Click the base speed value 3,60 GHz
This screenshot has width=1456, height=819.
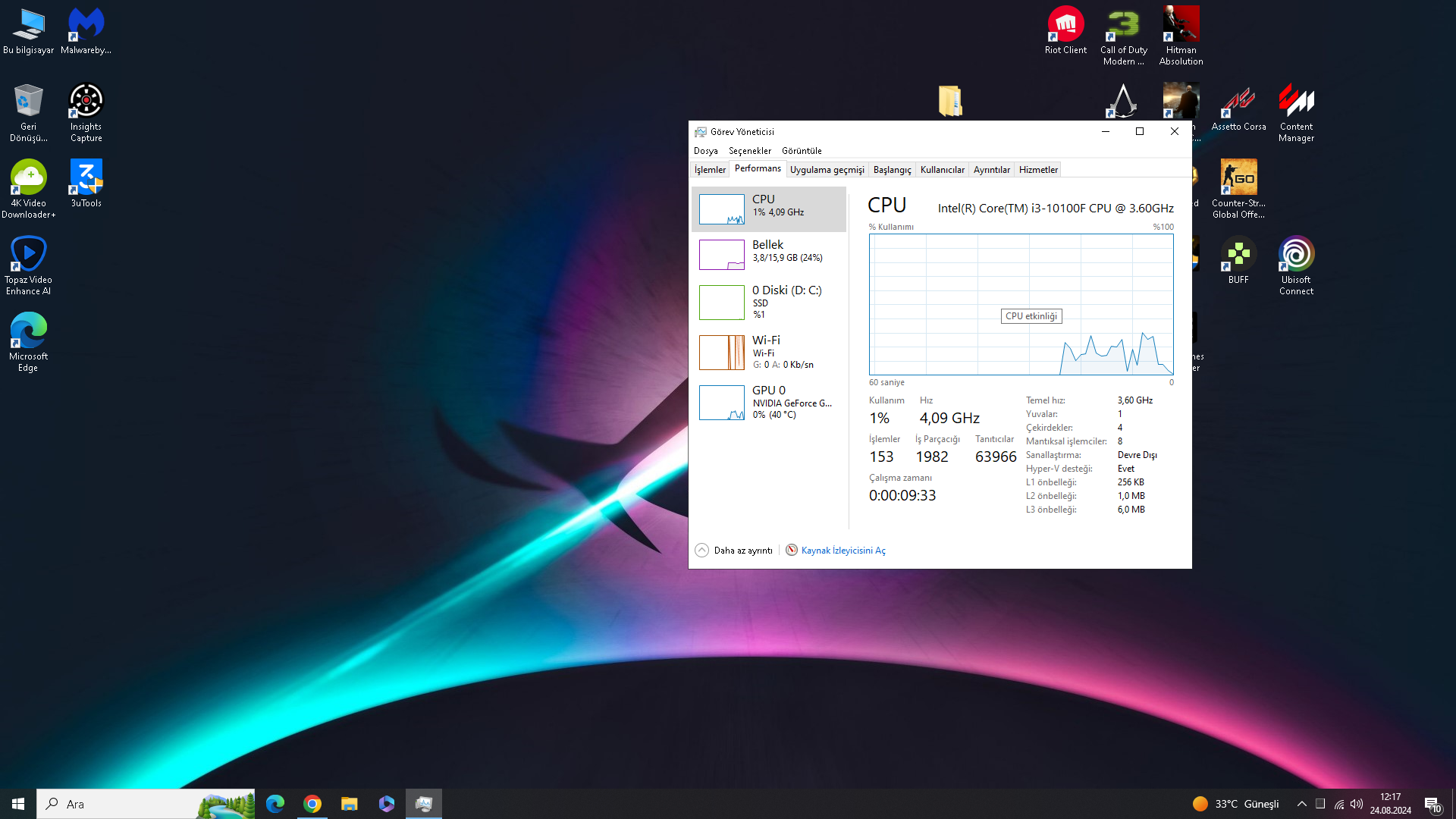click(x=1134, y=400)
